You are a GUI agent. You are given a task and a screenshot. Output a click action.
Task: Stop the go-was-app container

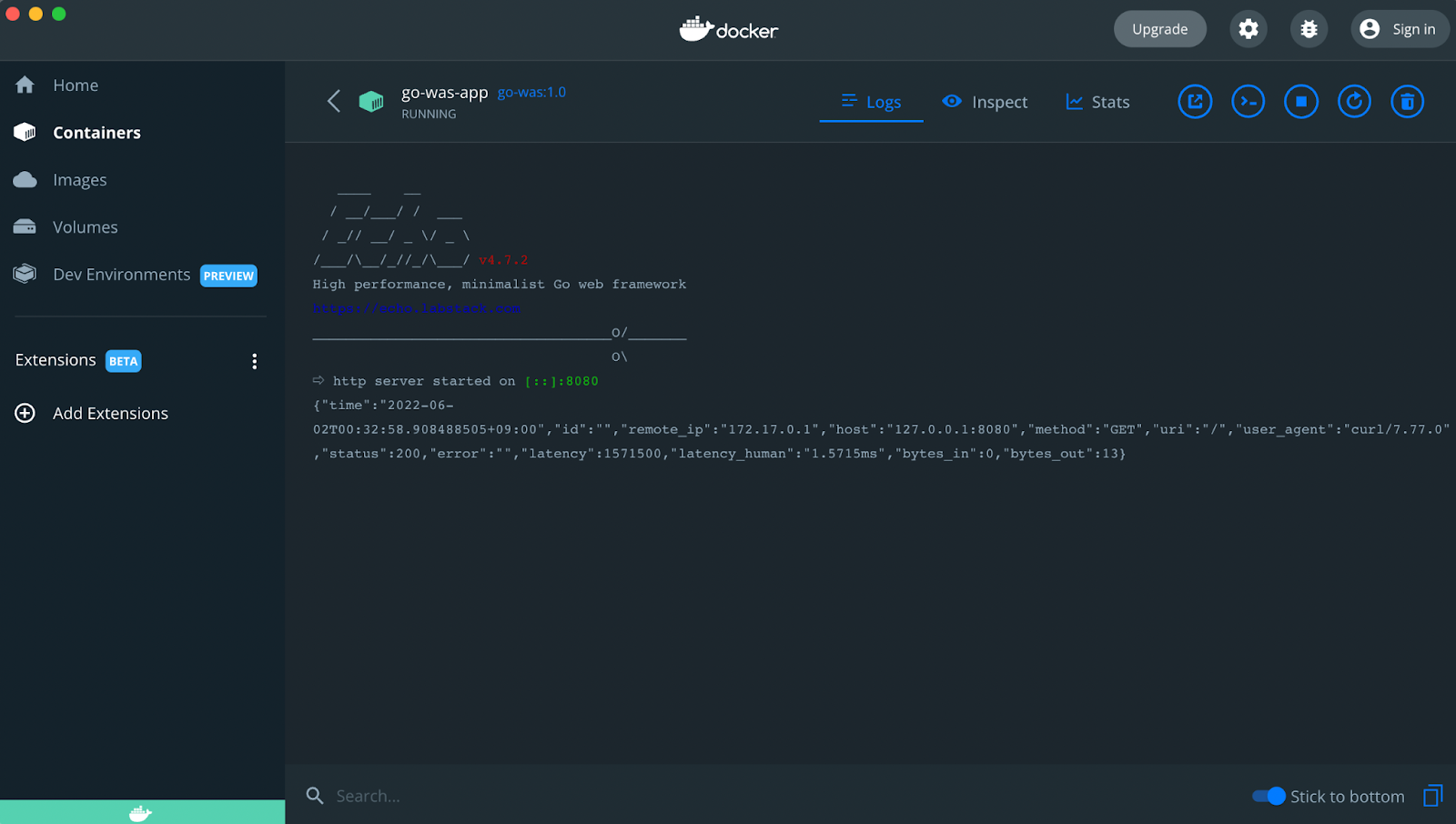pyautogui.click(x=1301, y=101)
